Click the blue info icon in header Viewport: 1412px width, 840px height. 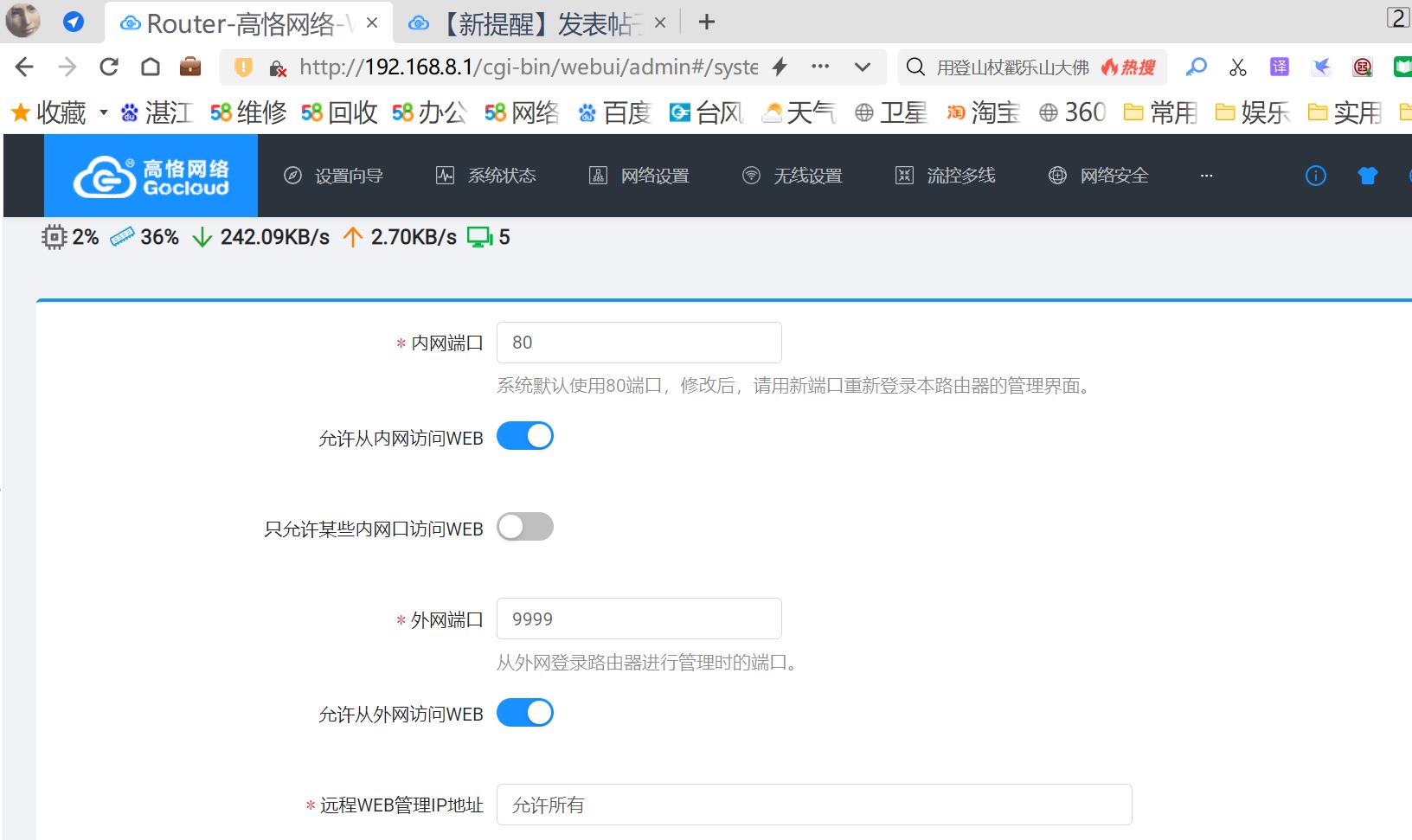coord(1315,176)
